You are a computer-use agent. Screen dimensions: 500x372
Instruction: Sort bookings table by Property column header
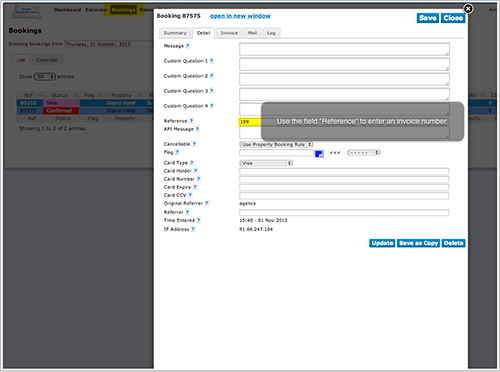coord(122,95)
